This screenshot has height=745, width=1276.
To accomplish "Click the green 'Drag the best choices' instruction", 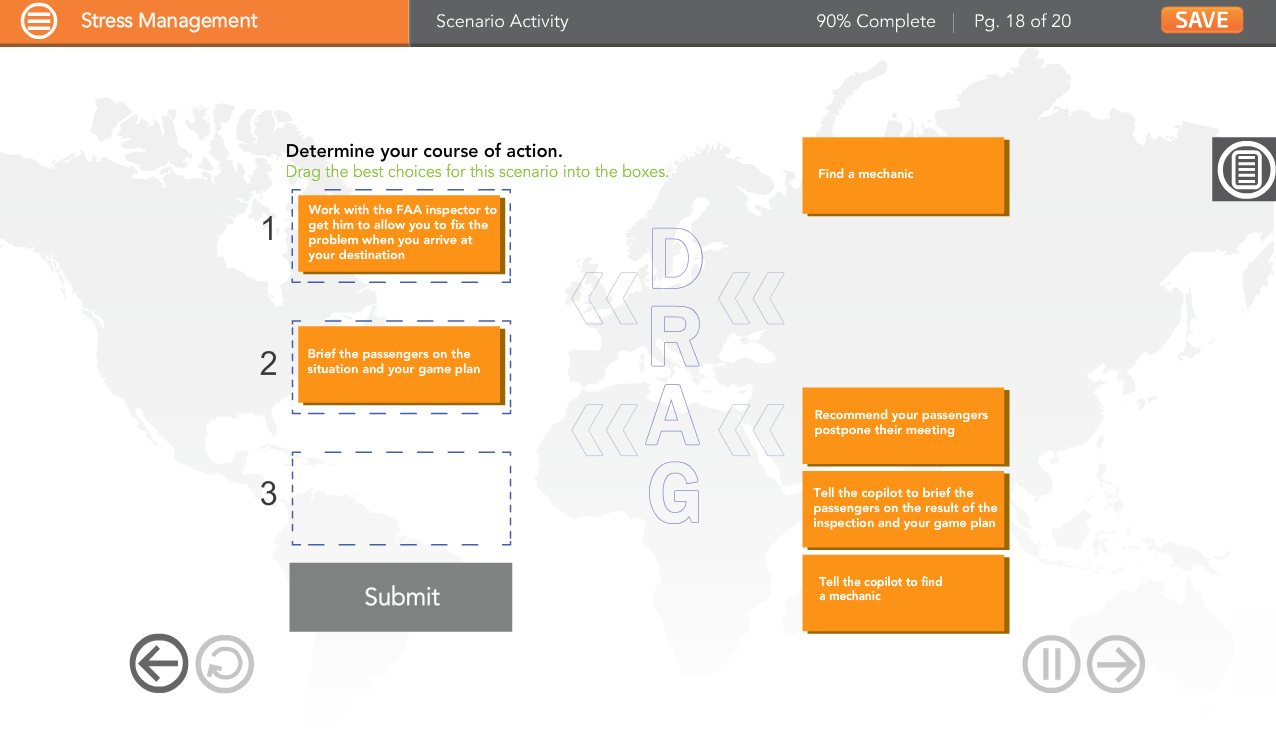I will click(x=477, y=171).
